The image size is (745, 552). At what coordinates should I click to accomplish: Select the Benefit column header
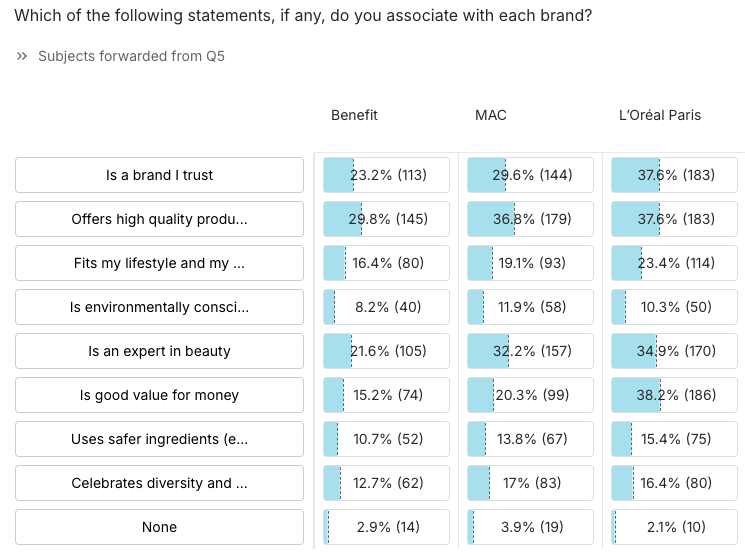point(354,115)
